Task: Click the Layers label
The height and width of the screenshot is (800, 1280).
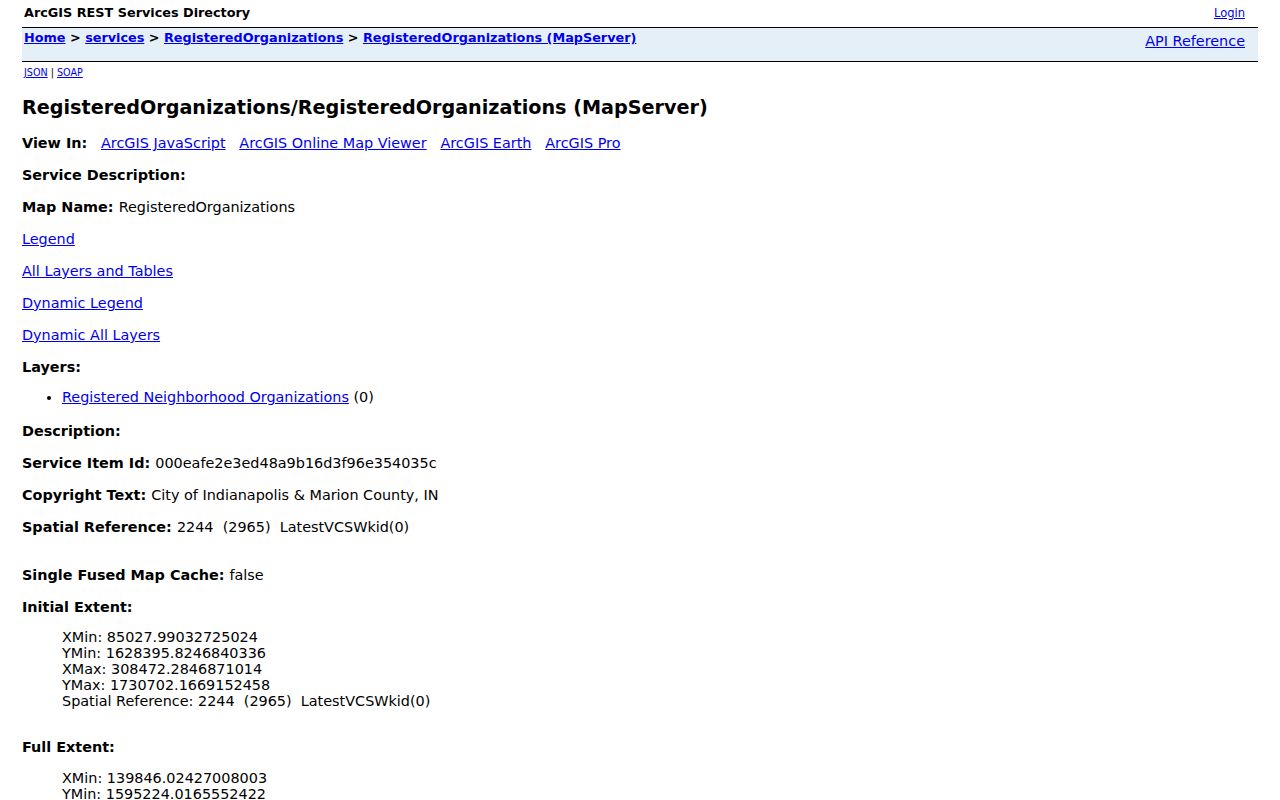Action: point(51,367)
